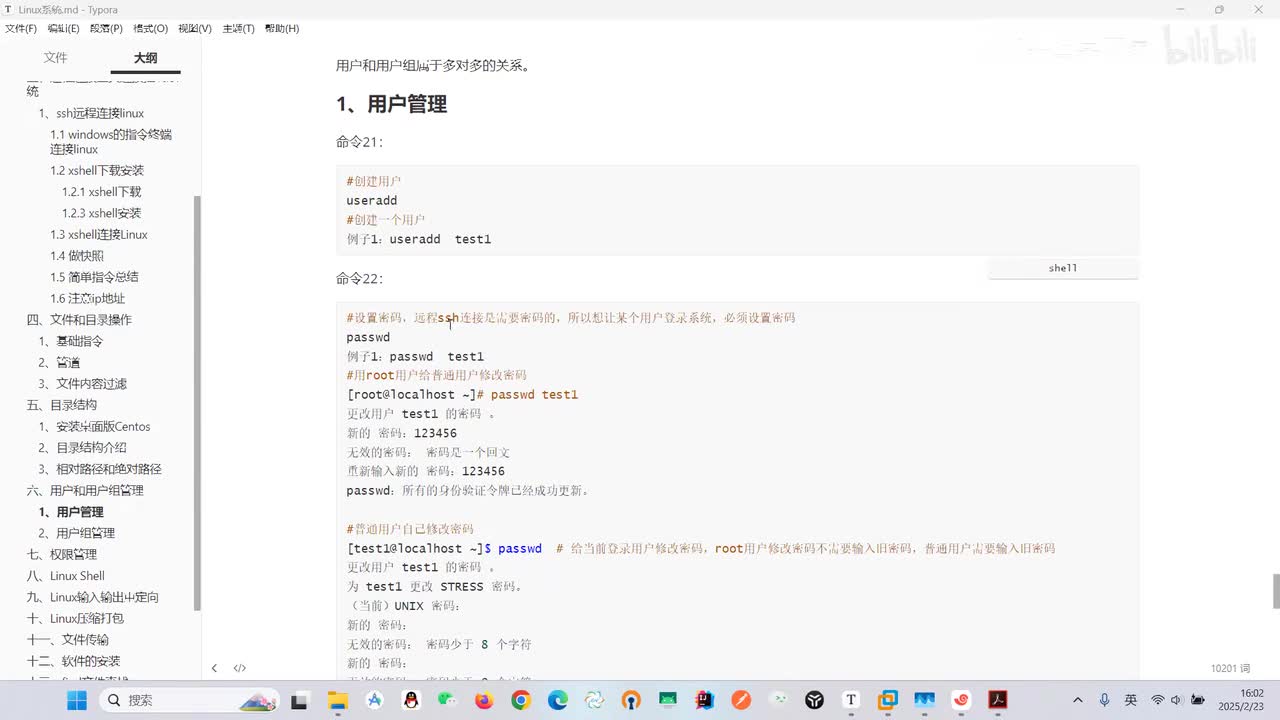The image size is (1280, 720).
Task: Open Postman from taskbar
Action: pyautogui.click(x=741, y=700)
